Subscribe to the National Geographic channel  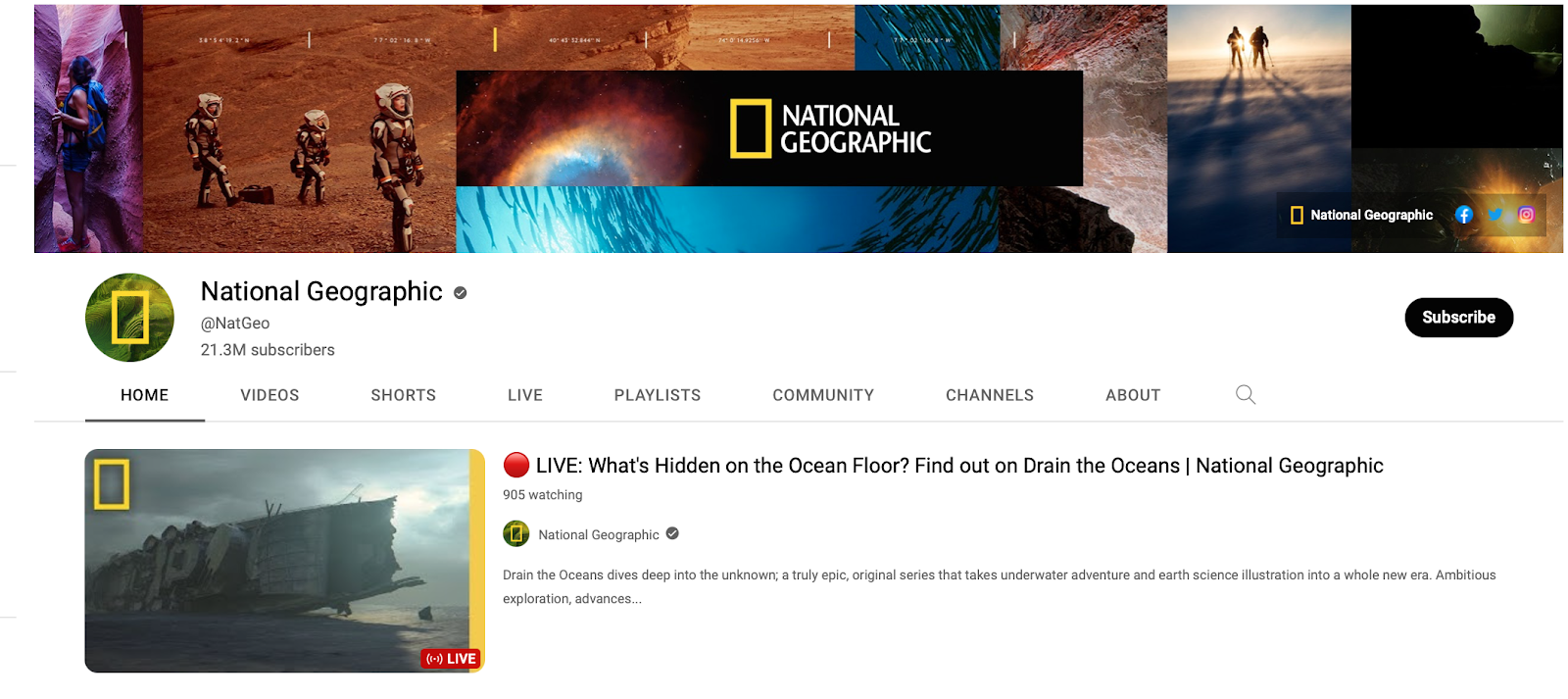(x=1458, y=318)
